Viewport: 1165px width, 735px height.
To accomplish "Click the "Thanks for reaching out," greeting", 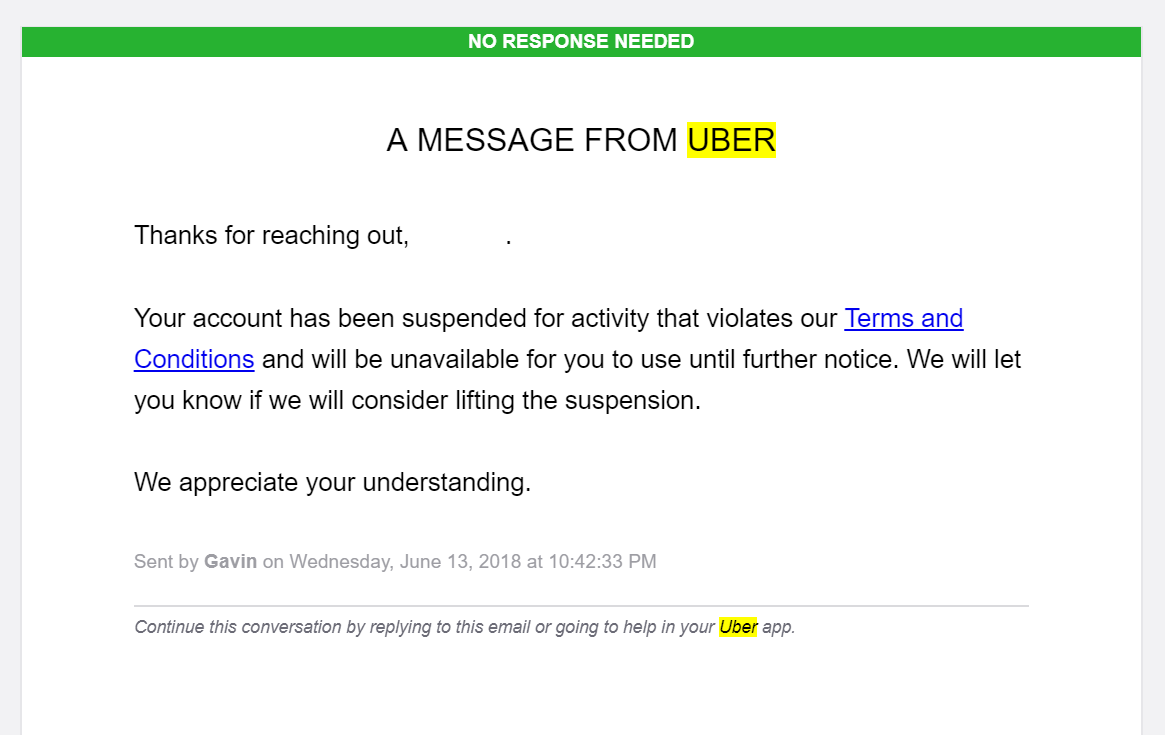I will tap(271, 236).
